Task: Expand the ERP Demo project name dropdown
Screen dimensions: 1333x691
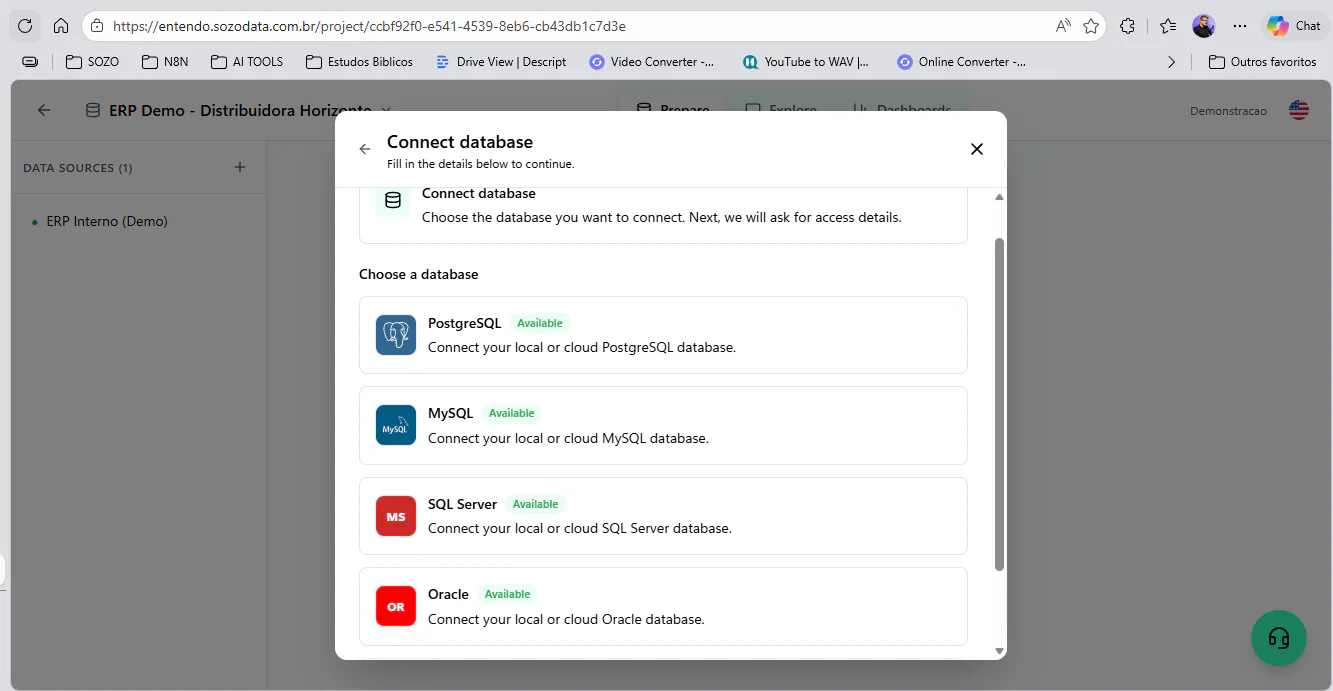Action: pyautogui.click(x=387, y=110)
